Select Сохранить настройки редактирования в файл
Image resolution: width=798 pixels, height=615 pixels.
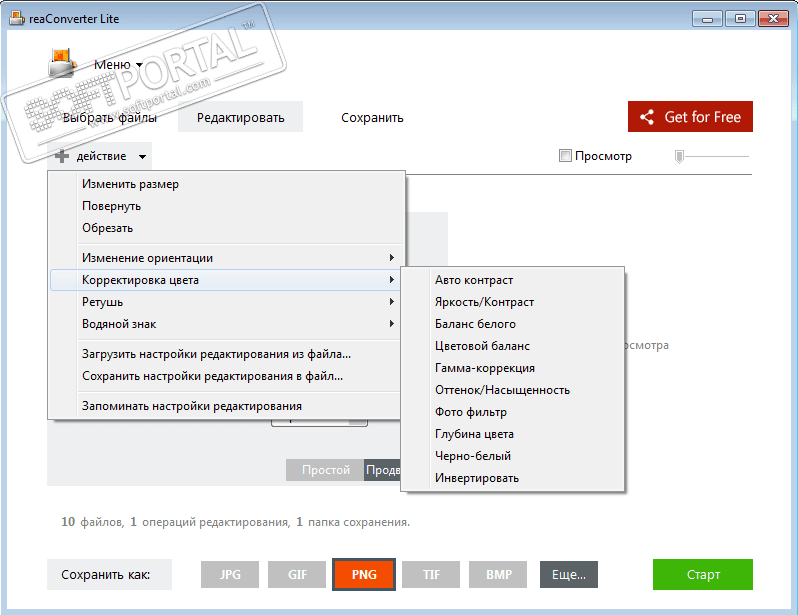[225, 376]
